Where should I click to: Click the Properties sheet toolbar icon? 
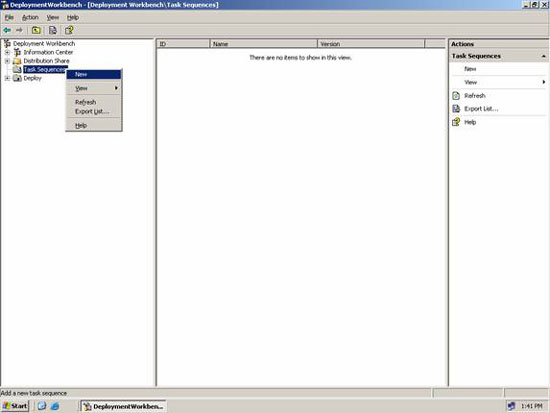pos(53,30)
